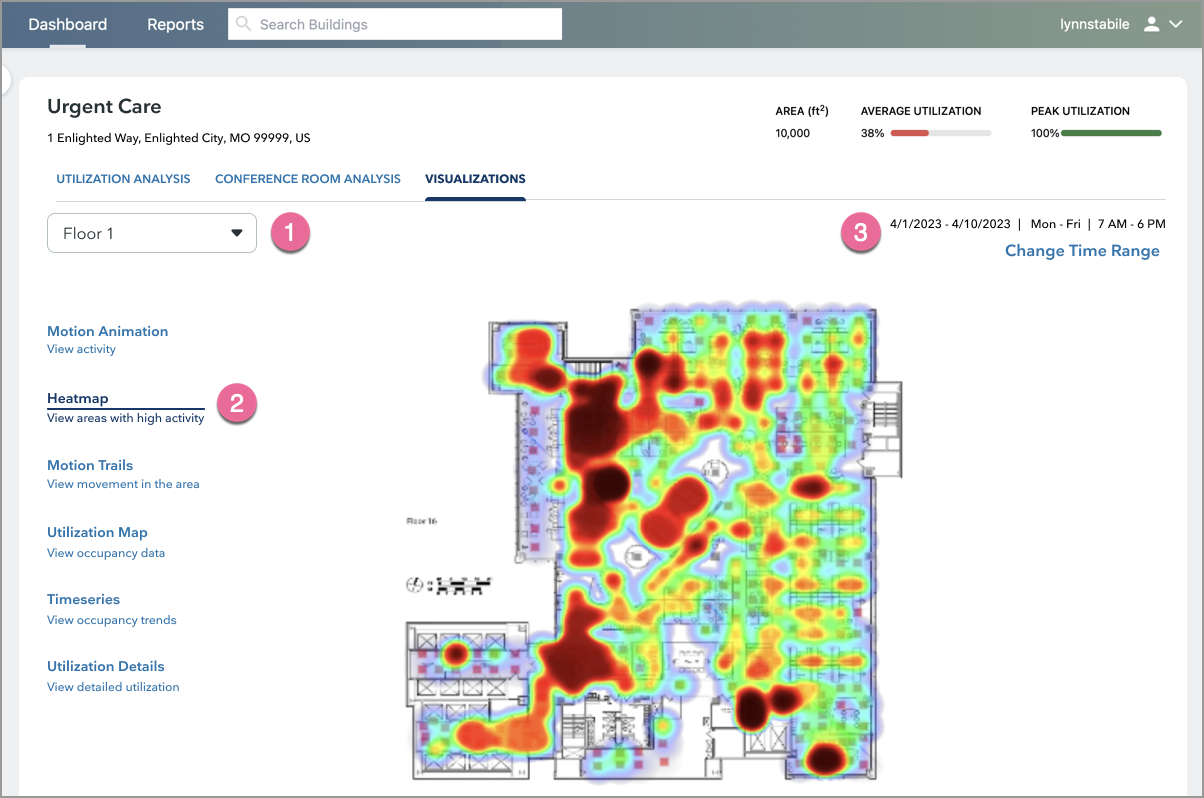View the Timeseries occupancy trends
1204x798 pixels.
click(83, 599)
